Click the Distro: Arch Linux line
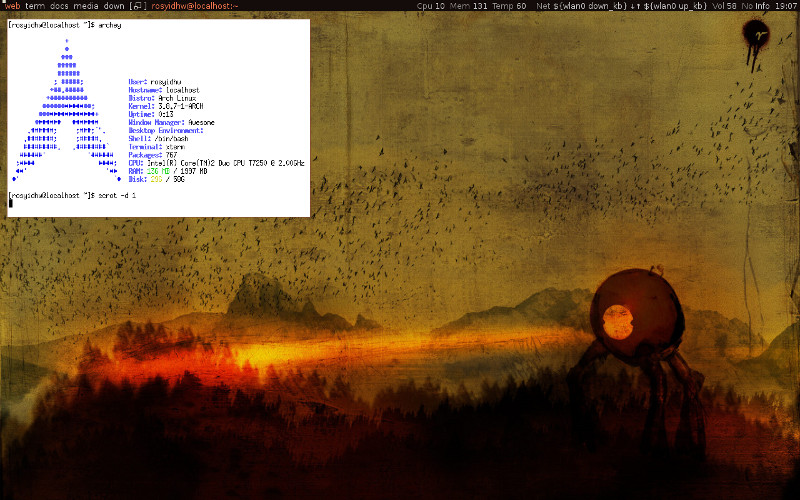 pos(162,98)
